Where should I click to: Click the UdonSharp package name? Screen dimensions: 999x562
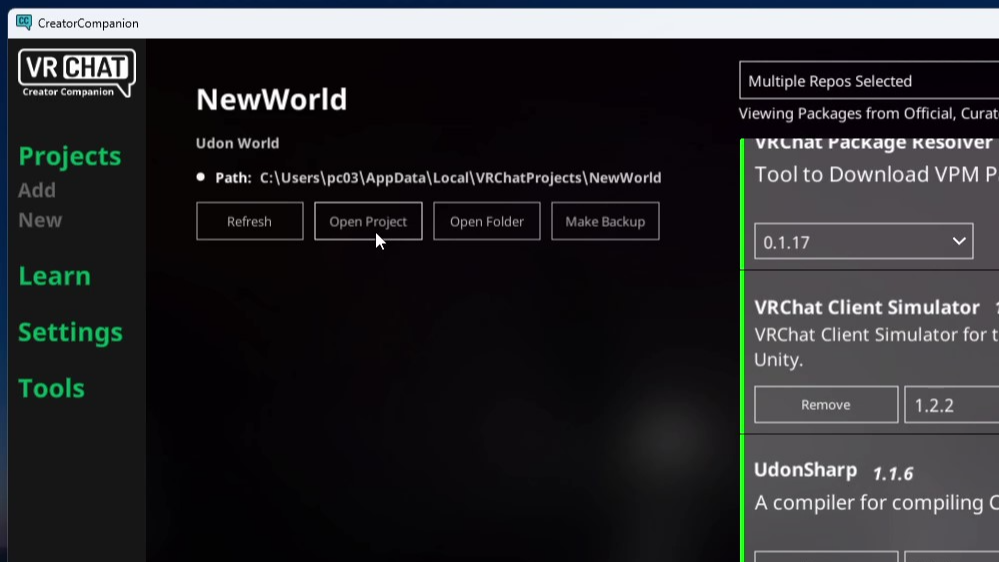pyautogui.click(x=805, y=470)
